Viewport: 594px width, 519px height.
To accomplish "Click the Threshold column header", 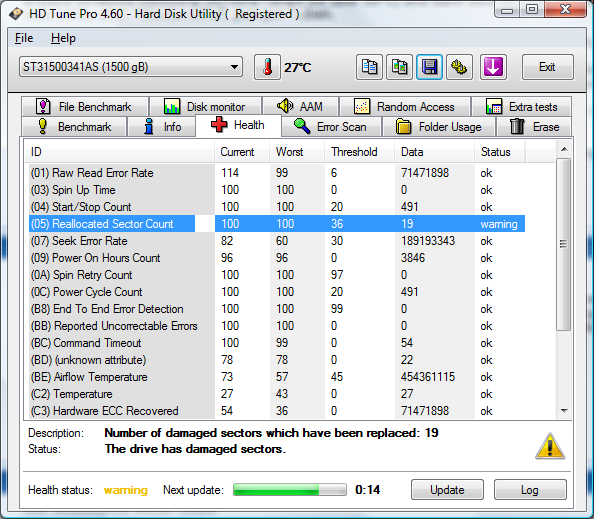I will tap(359, 152).
